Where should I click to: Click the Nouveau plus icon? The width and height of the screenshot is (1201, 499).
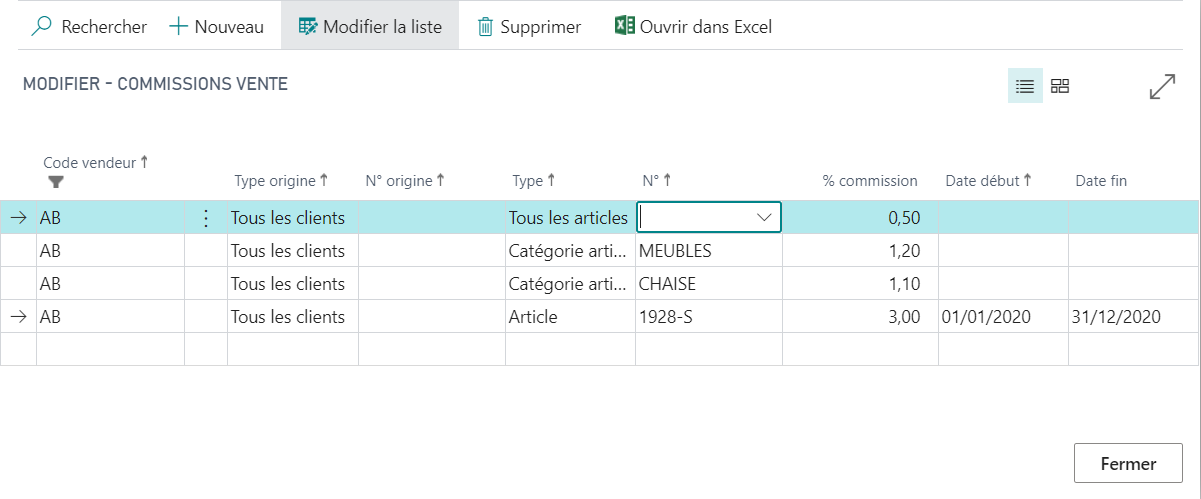click(178, 26)
